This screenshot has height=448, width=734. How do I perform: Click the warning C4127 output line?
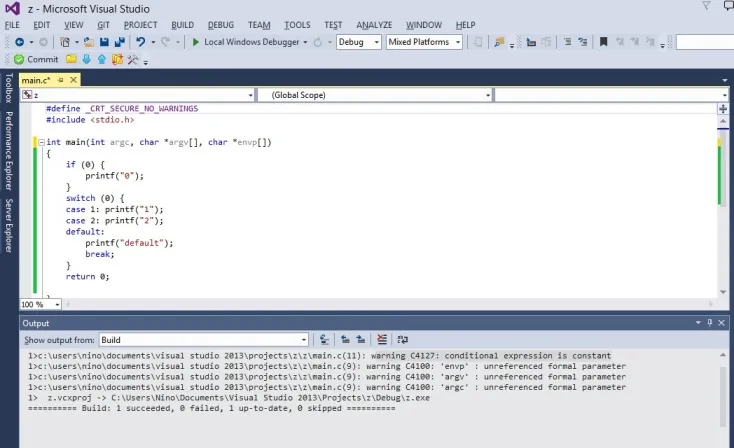click(x=320, y=356)
